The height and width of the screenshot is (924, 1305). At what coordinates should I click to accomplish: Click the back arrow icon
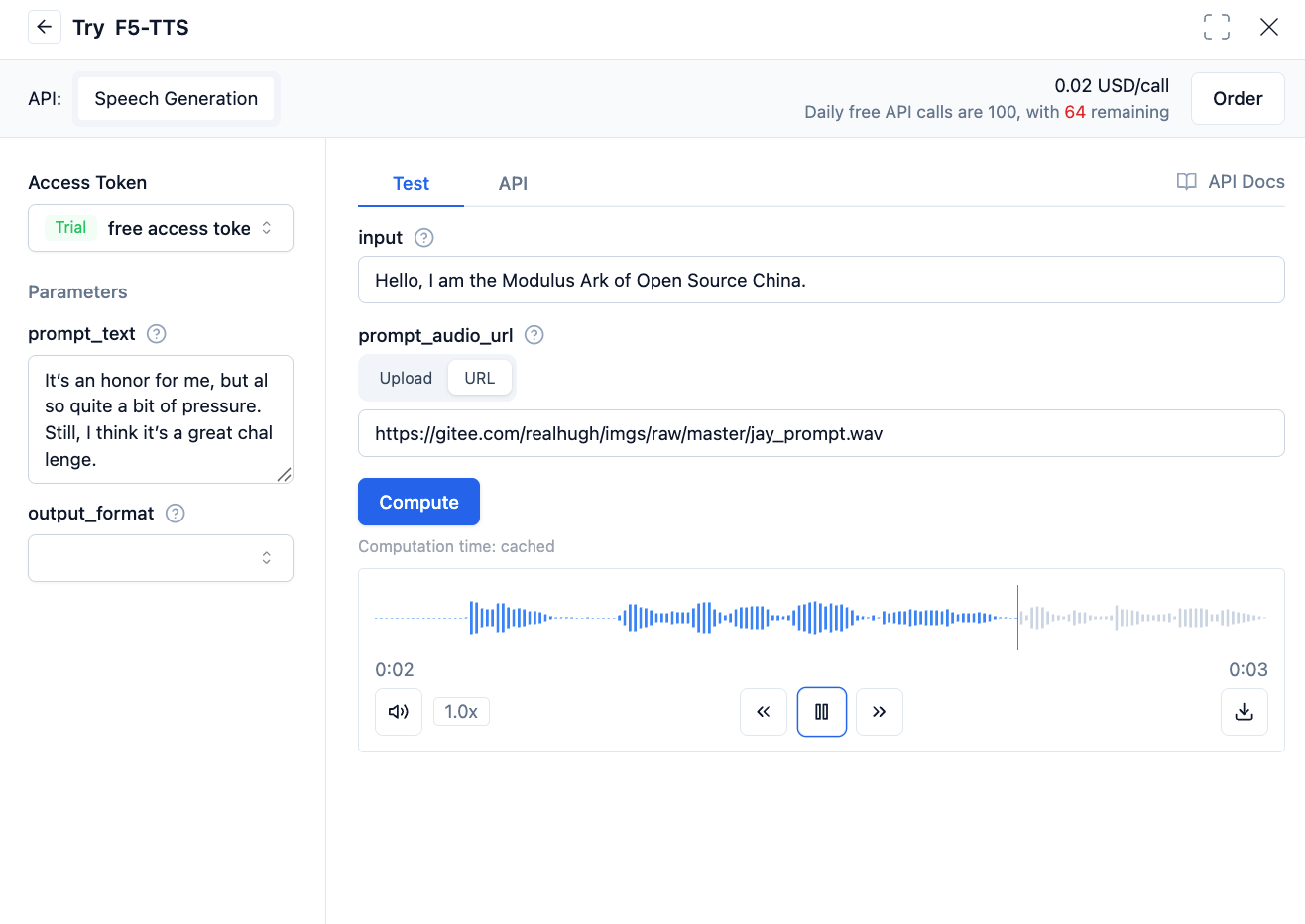tap(44, 27)
